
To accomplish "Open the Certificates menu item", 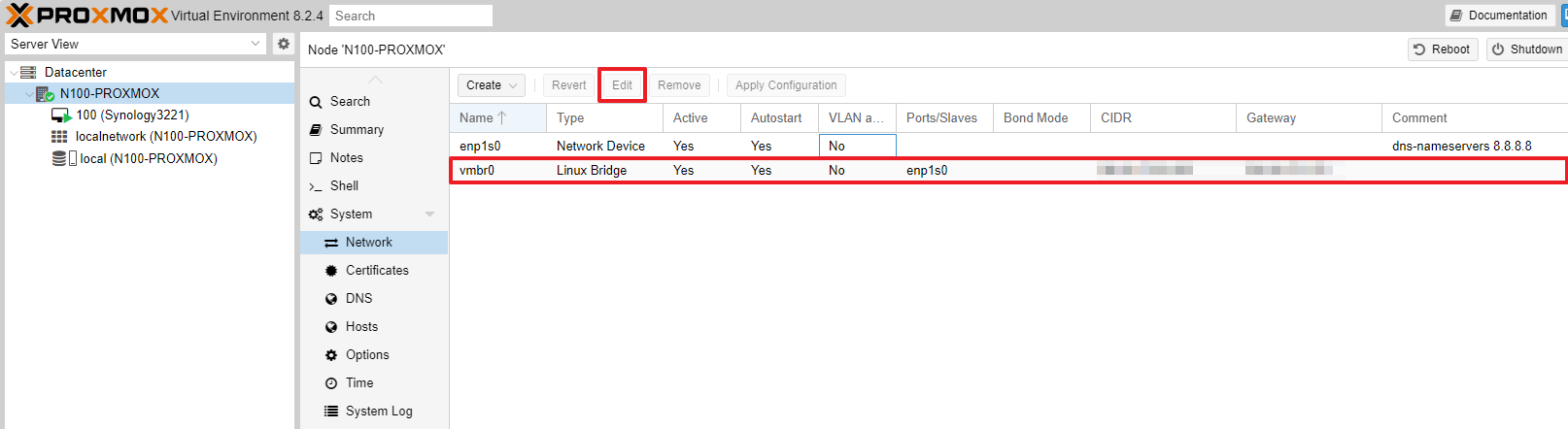I will click(x=377, y=270).
